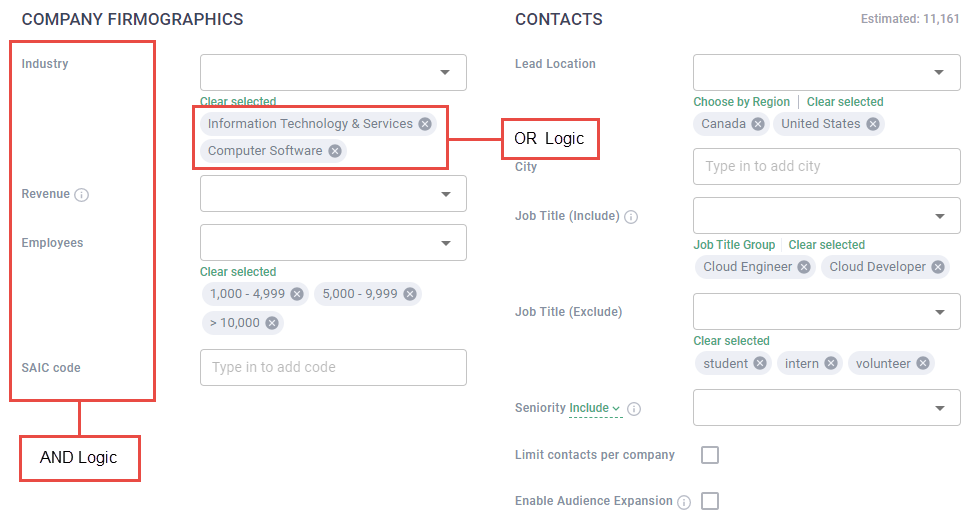
Task: Check the Enable Audience Expansion box
Action: pyautogui.click(x=710, y=501)
